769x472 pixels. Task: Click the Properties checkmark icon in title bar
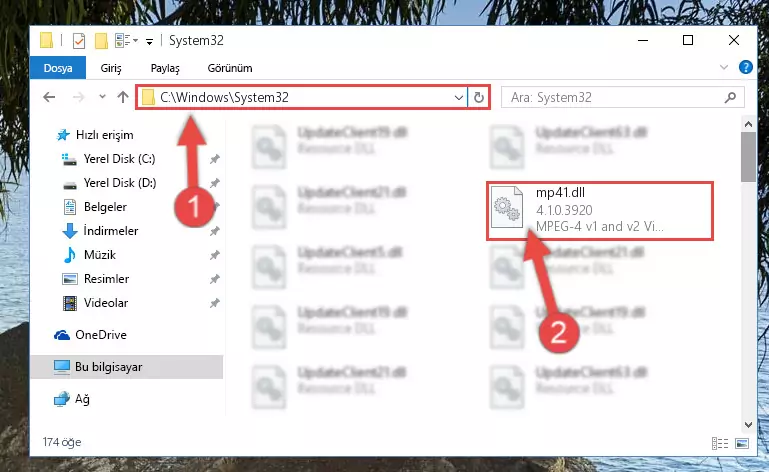[78, 41]
